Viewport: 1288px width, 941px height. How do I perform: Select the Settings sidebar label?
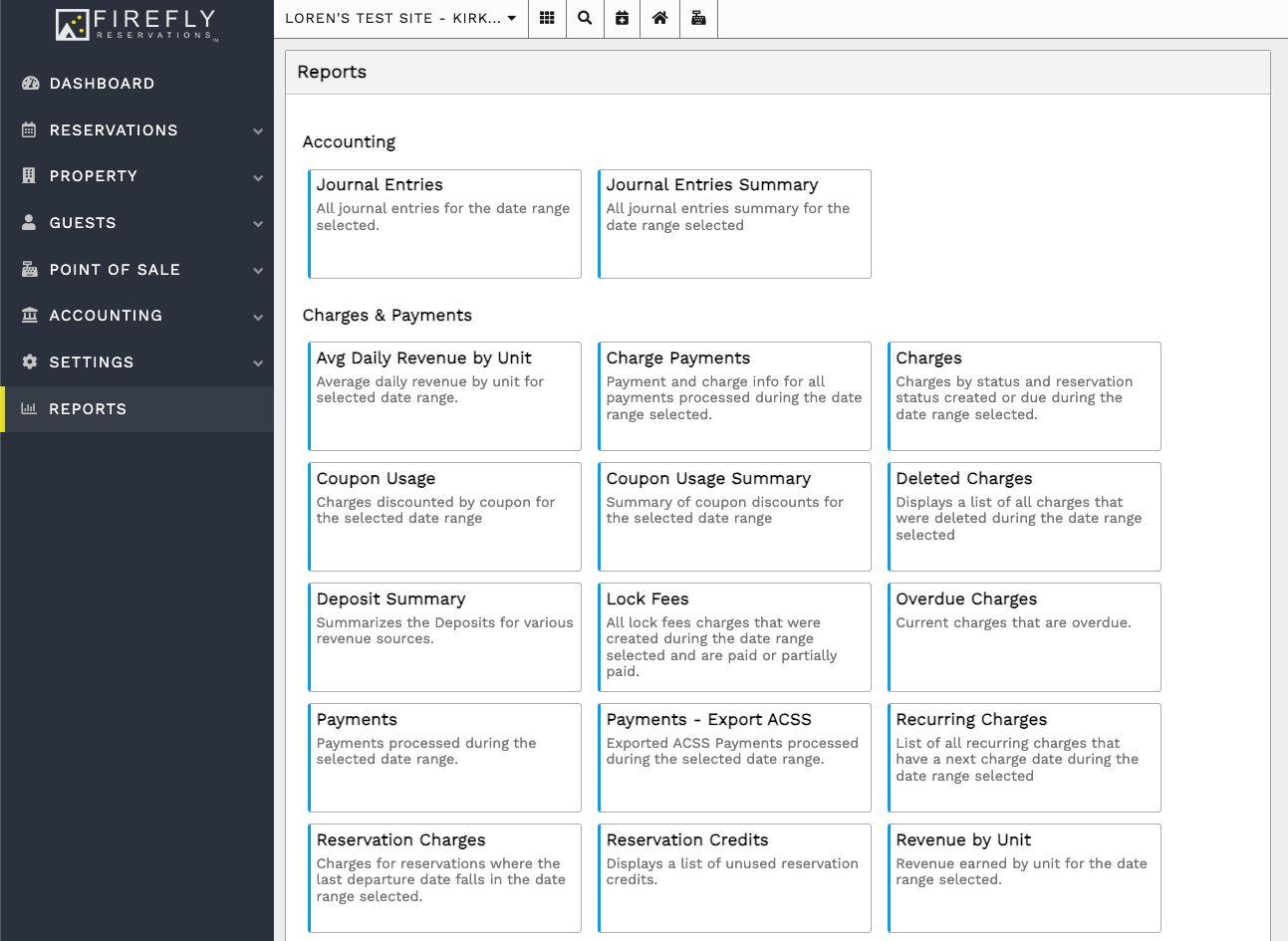pos(91,362)
